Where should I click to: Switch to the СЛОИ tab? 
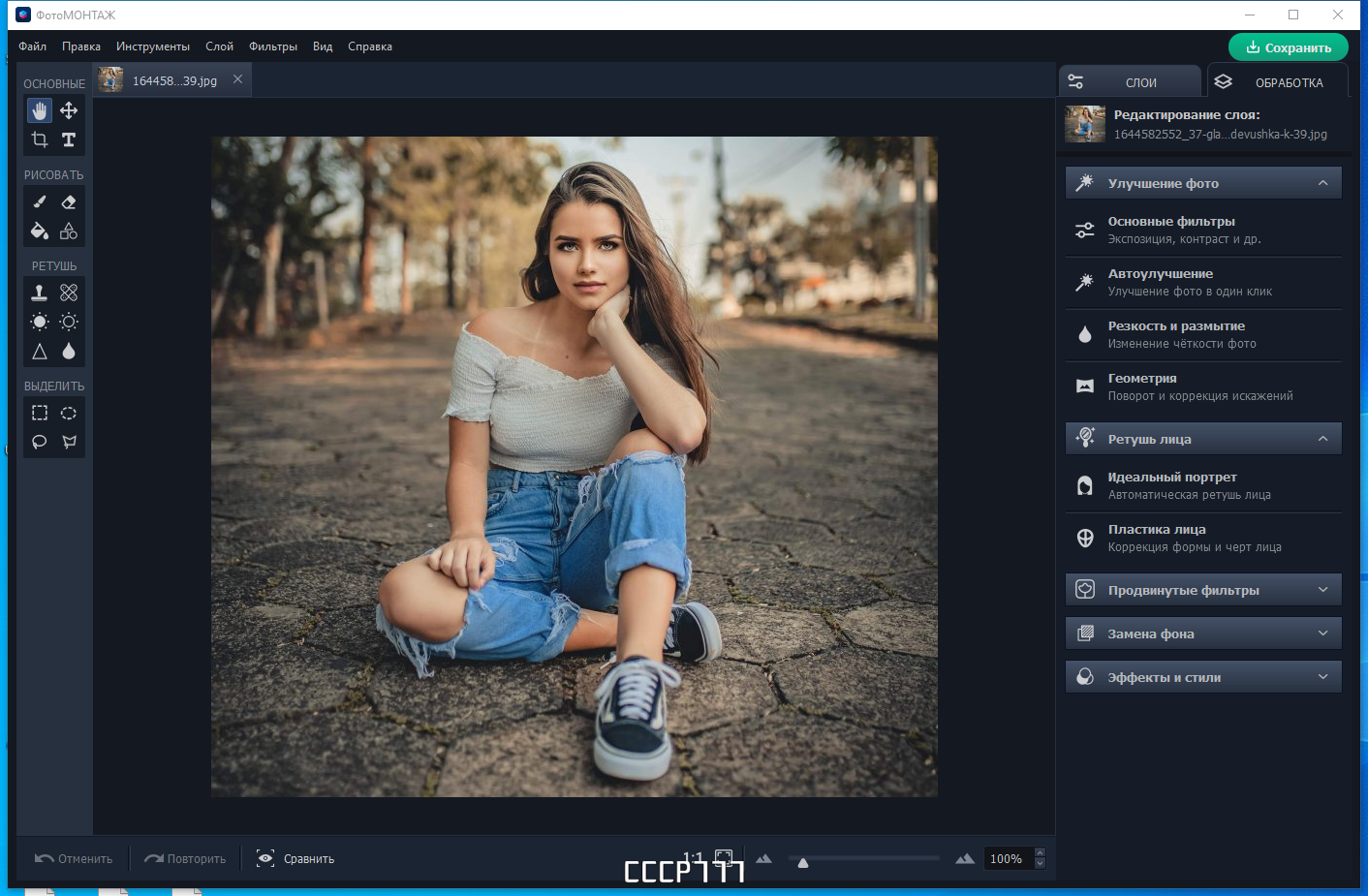[x=1130, y=82]
